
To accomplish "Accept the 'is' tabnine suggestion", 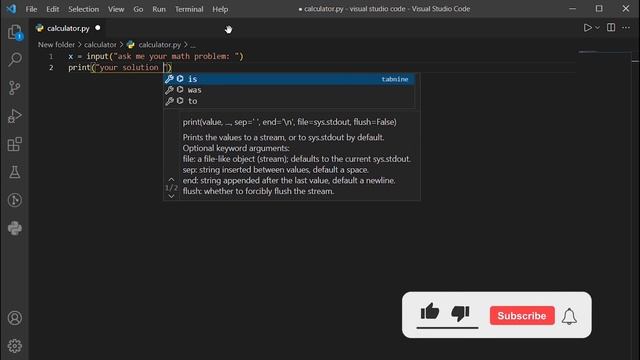I will pos(289,79).
